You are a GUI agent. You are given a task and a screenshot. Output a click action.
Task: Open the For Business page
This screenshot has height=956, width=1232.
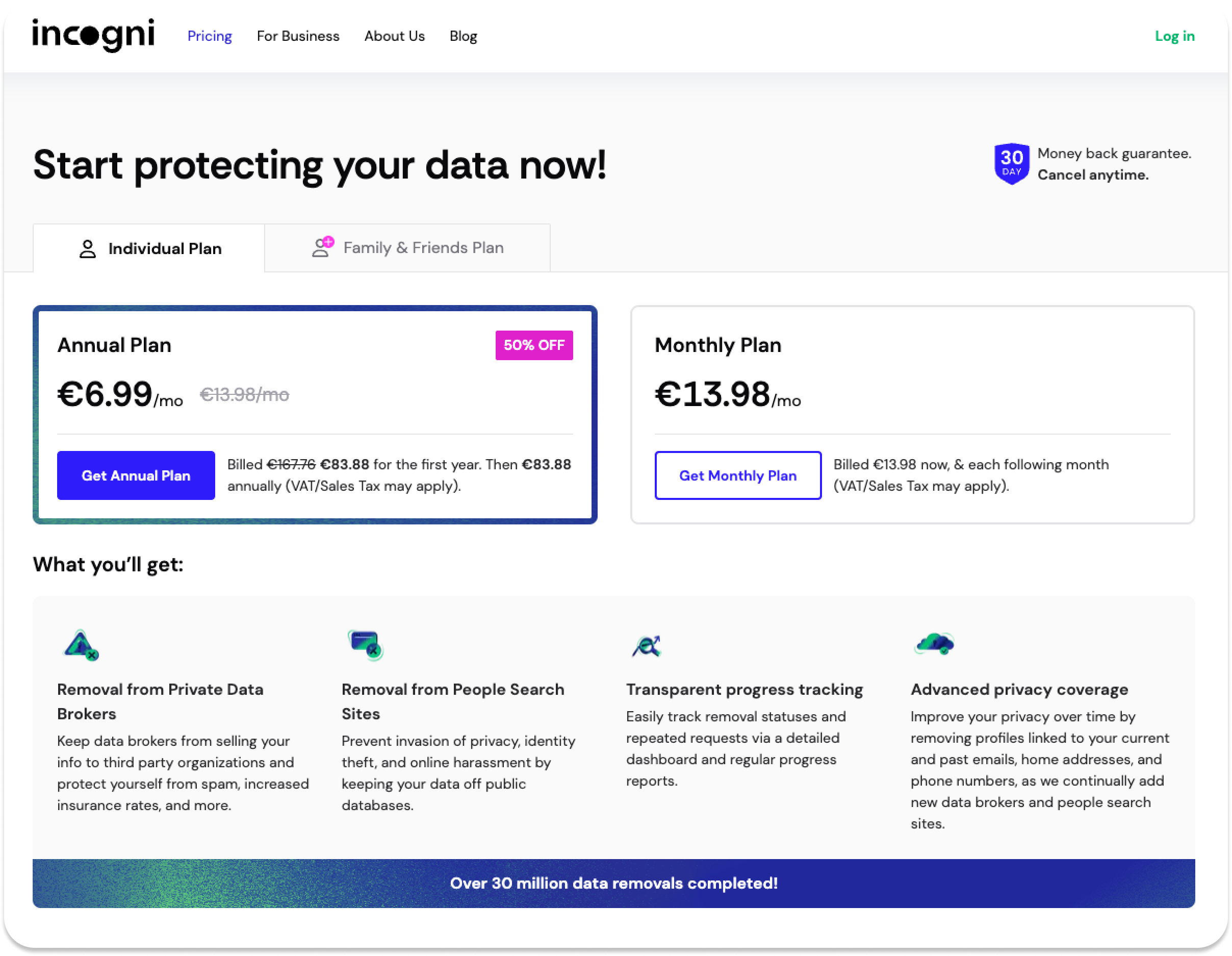click(x=298, y=36)
